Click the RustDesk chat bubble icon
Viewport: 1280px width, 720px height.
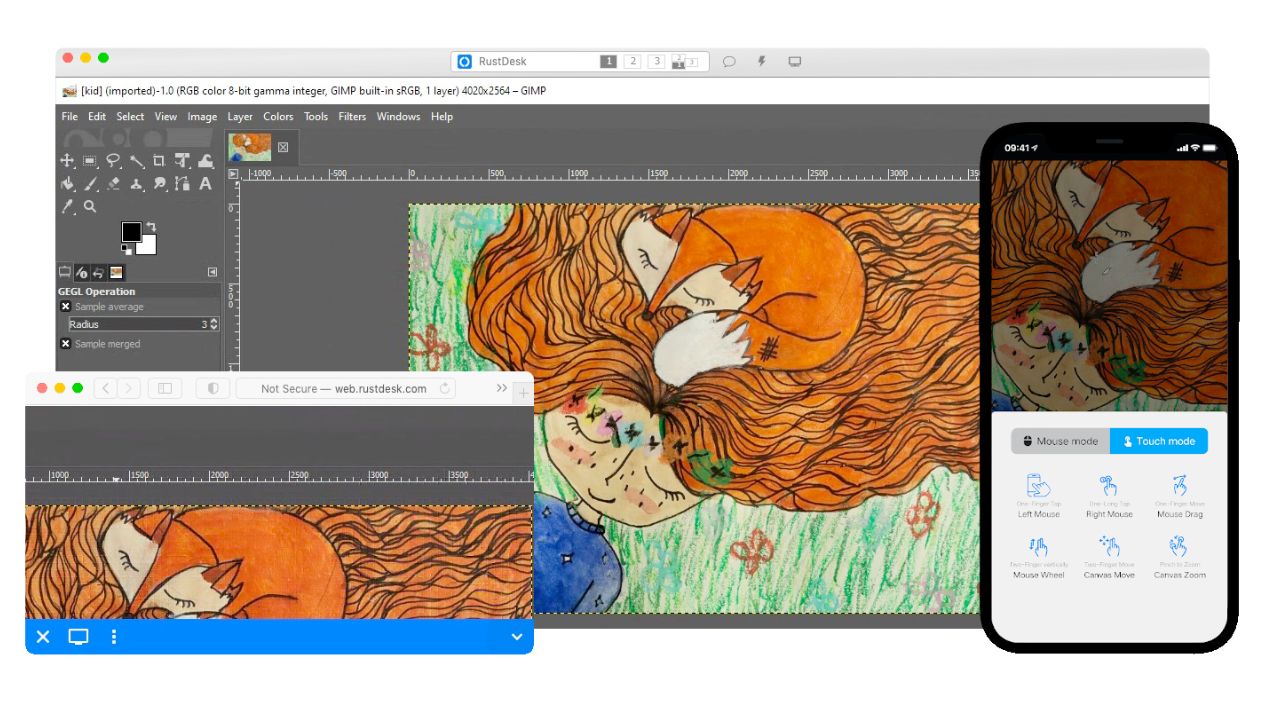[x=729, y=62]
